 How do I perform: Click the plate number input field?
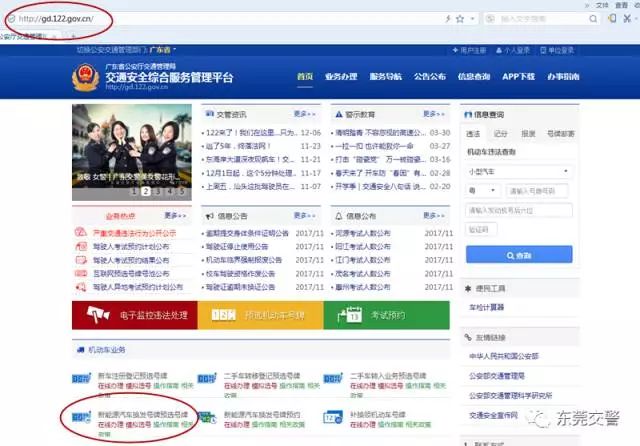(x=537, y=191)
